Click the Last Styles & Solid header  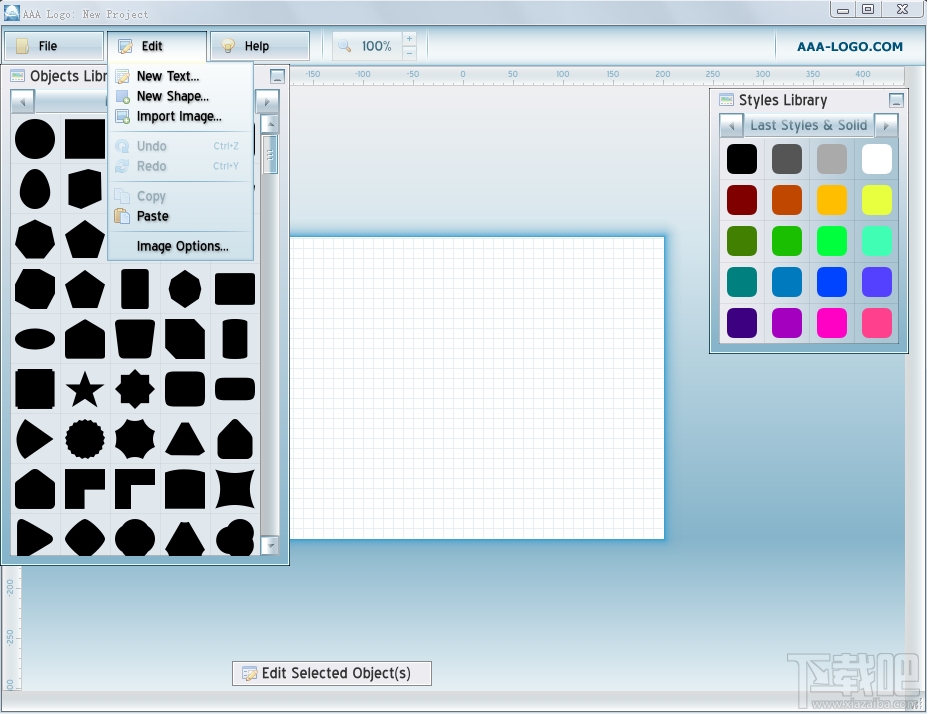pos(809,125)
